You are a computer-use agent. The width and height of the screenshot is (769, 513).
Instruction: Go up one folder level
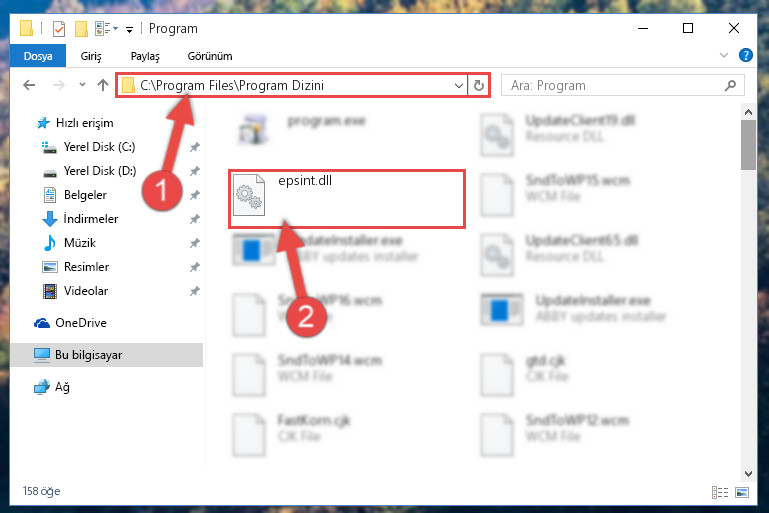(103, 85)
